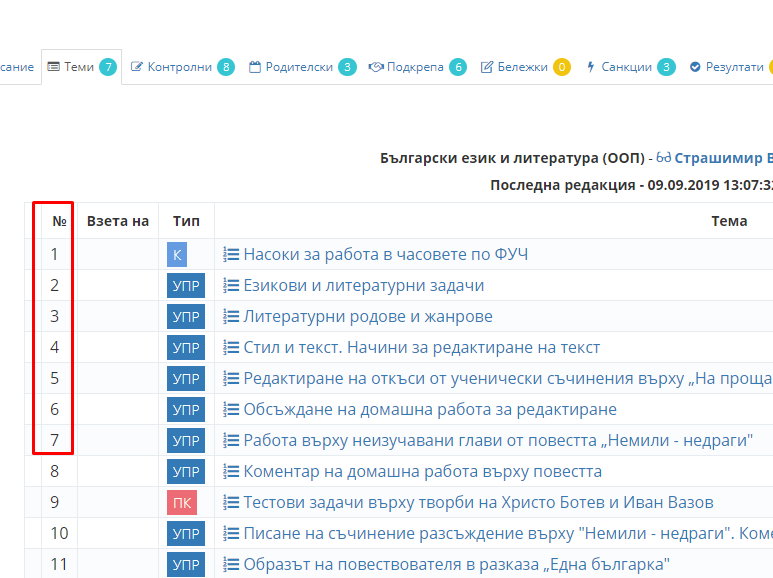This screenshot has height=578, width=773.
Task: Click the glasses icon before Страшимир
Action: (x=664, y=157)
